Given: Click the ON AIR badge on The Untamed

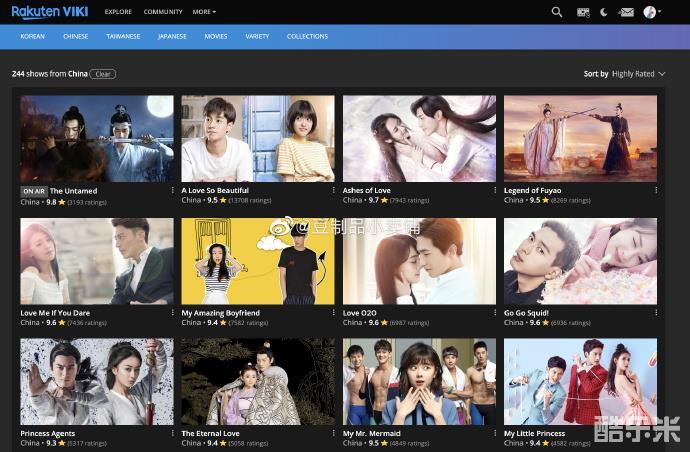Looking at the screenshot, I should point(34,191).
